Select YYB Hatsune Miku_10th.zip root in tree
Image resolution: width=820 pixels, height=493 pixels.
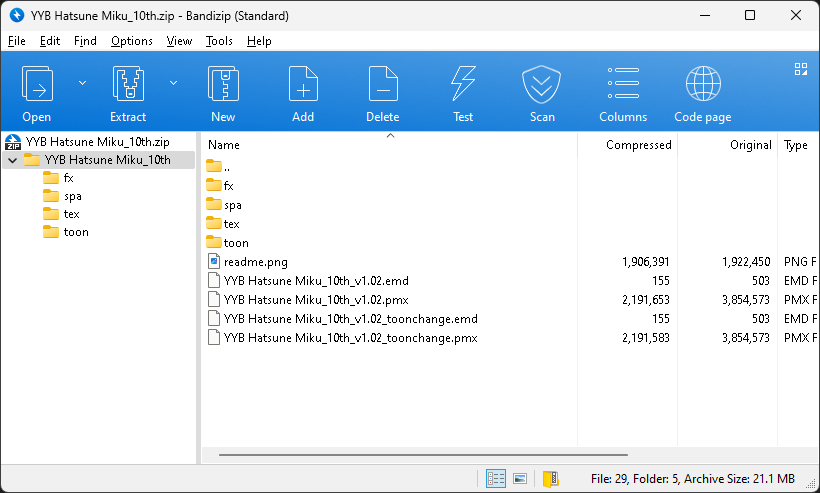[x=97, y=142]
